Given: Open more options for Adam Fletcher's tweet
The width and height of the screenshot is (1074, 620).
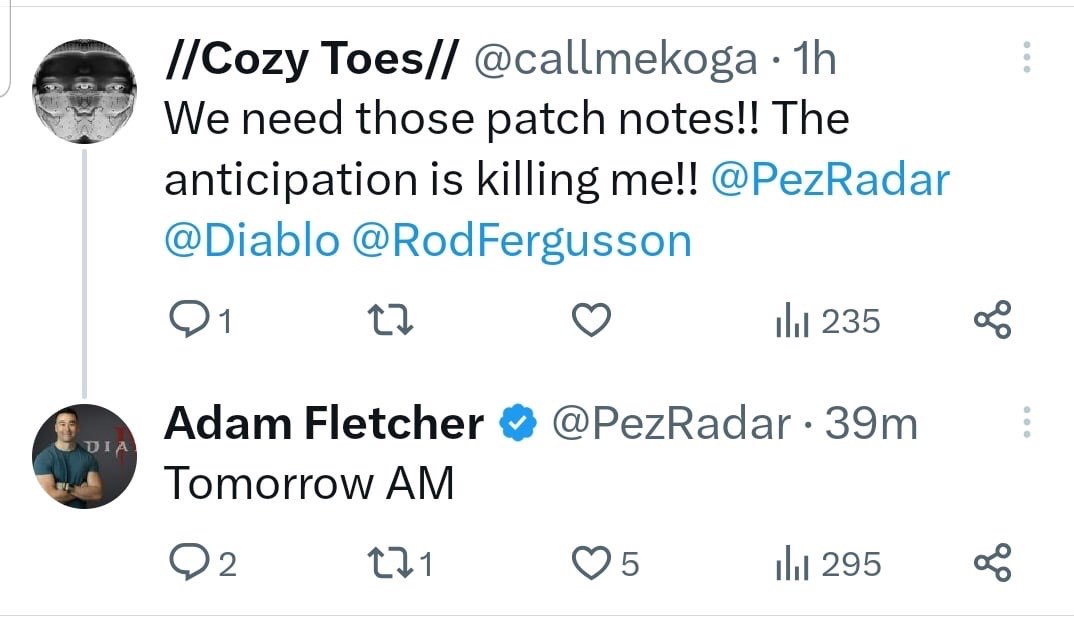Looking at the screenshot, I should coord(1026,423).
